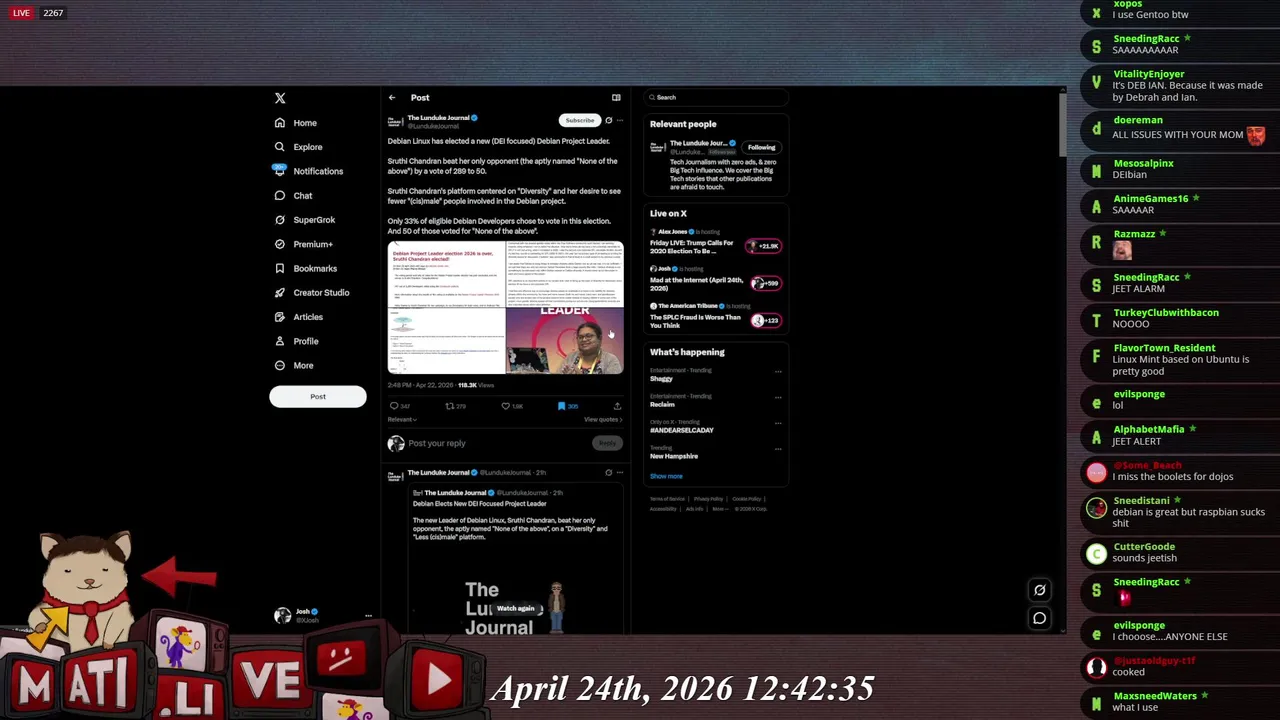The image size is (1280, 720).
Task: Click the +599 listeners badge
Action: coord(765,283)
